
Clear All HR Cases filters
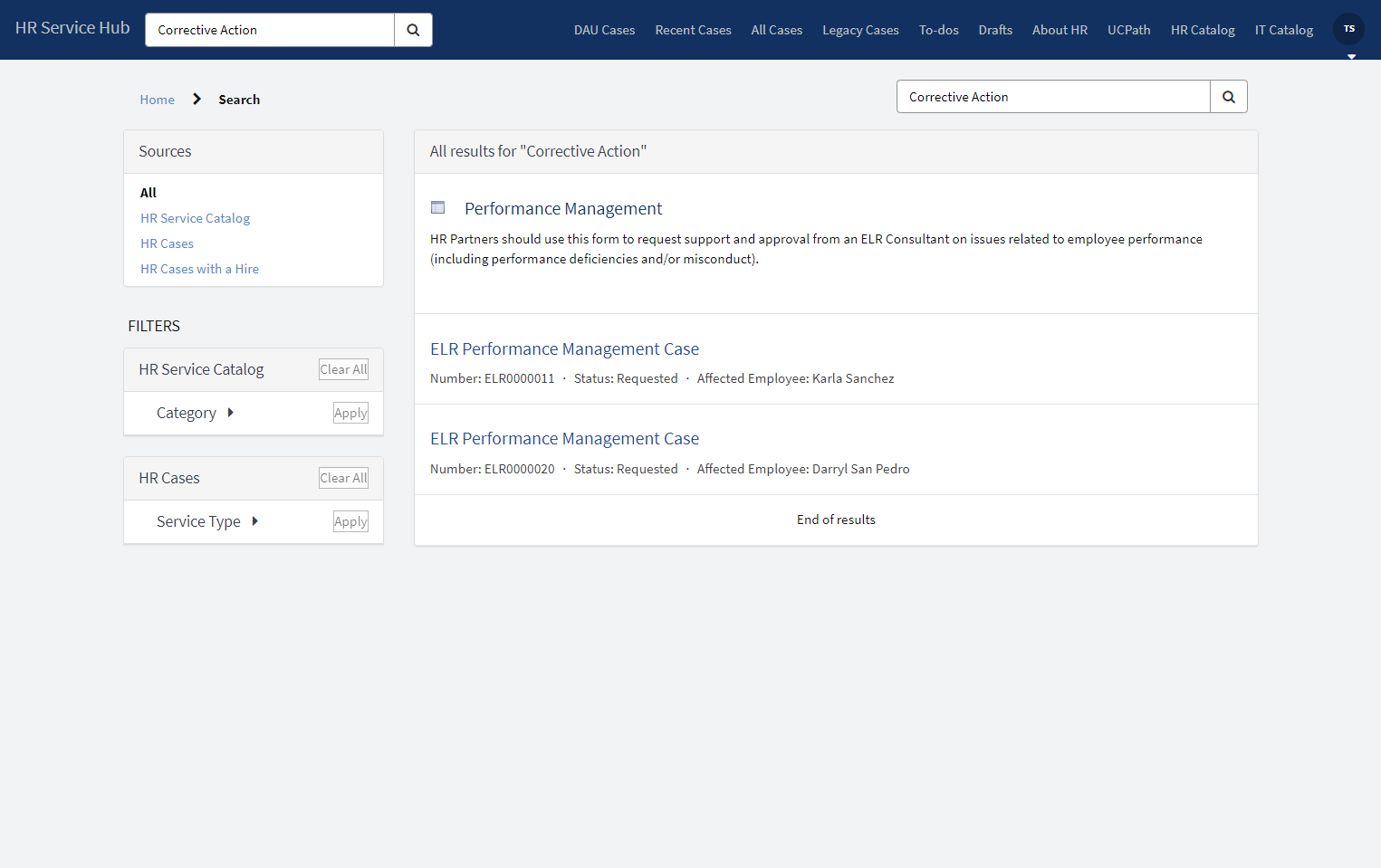pyautogui.click(x=343, y=478)
